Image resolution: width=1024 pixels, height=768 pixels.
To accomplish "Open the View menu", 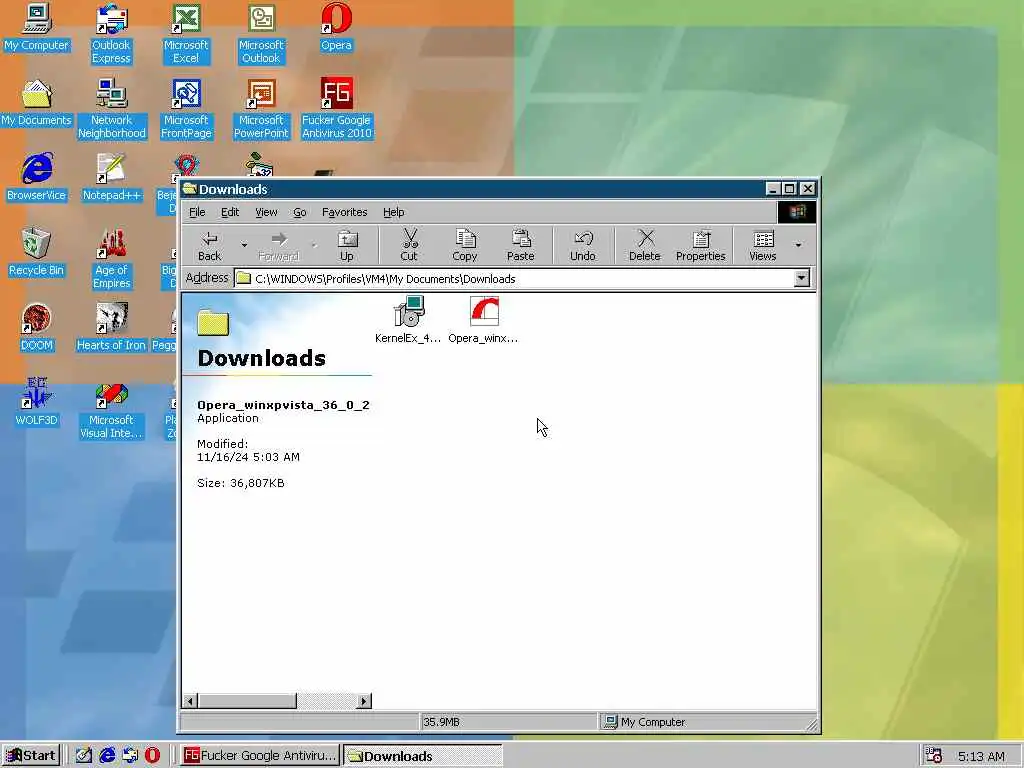I will click(x=266, y=212).
